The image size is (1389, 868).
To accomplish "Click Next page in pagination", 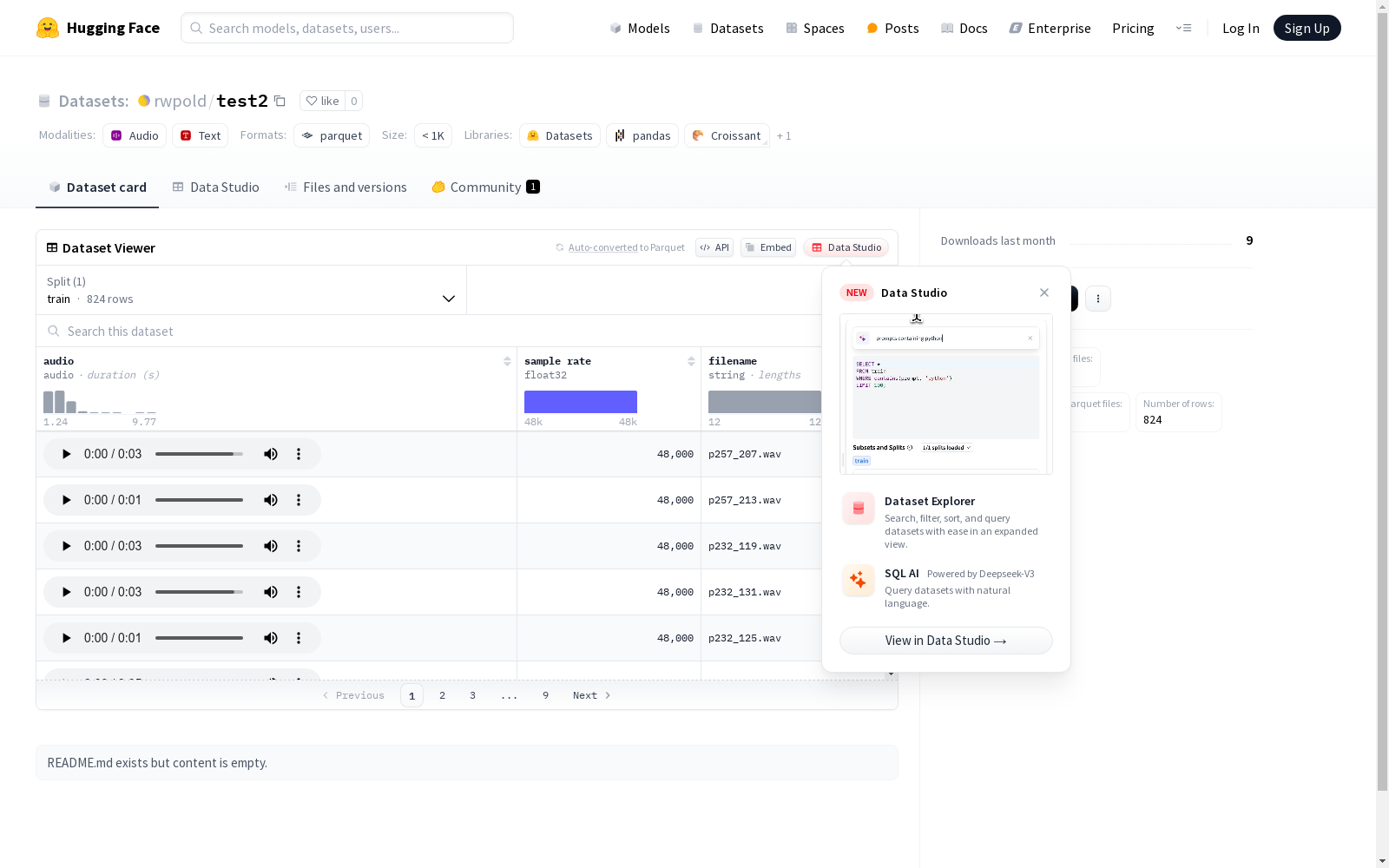I will [591, 695].
